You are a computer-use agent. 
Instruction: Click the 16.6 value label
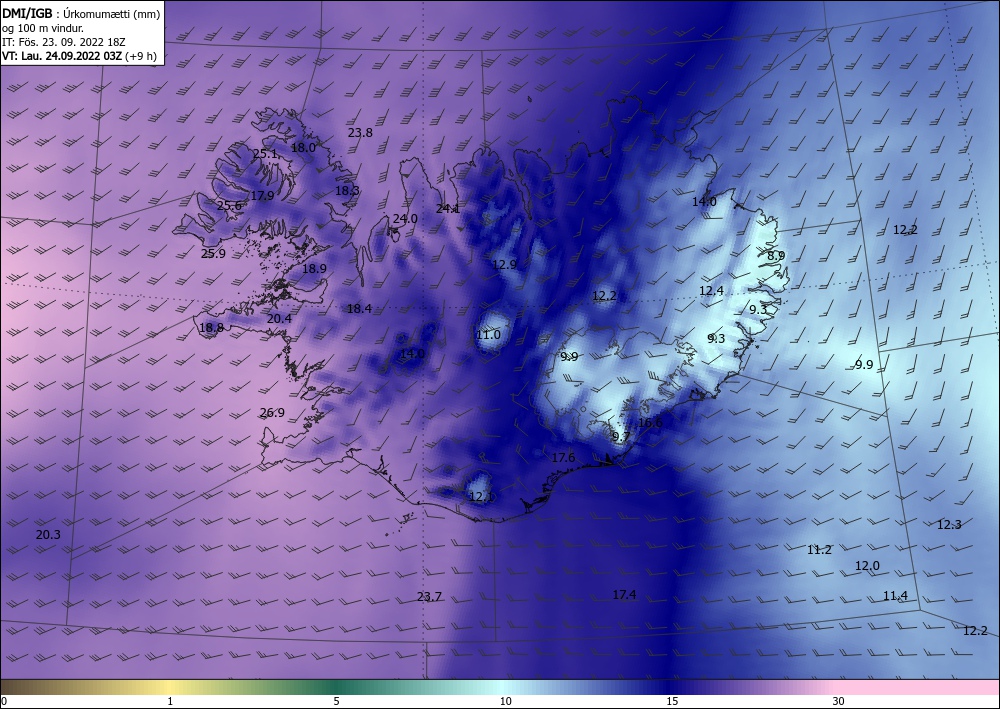click(650, 422)
